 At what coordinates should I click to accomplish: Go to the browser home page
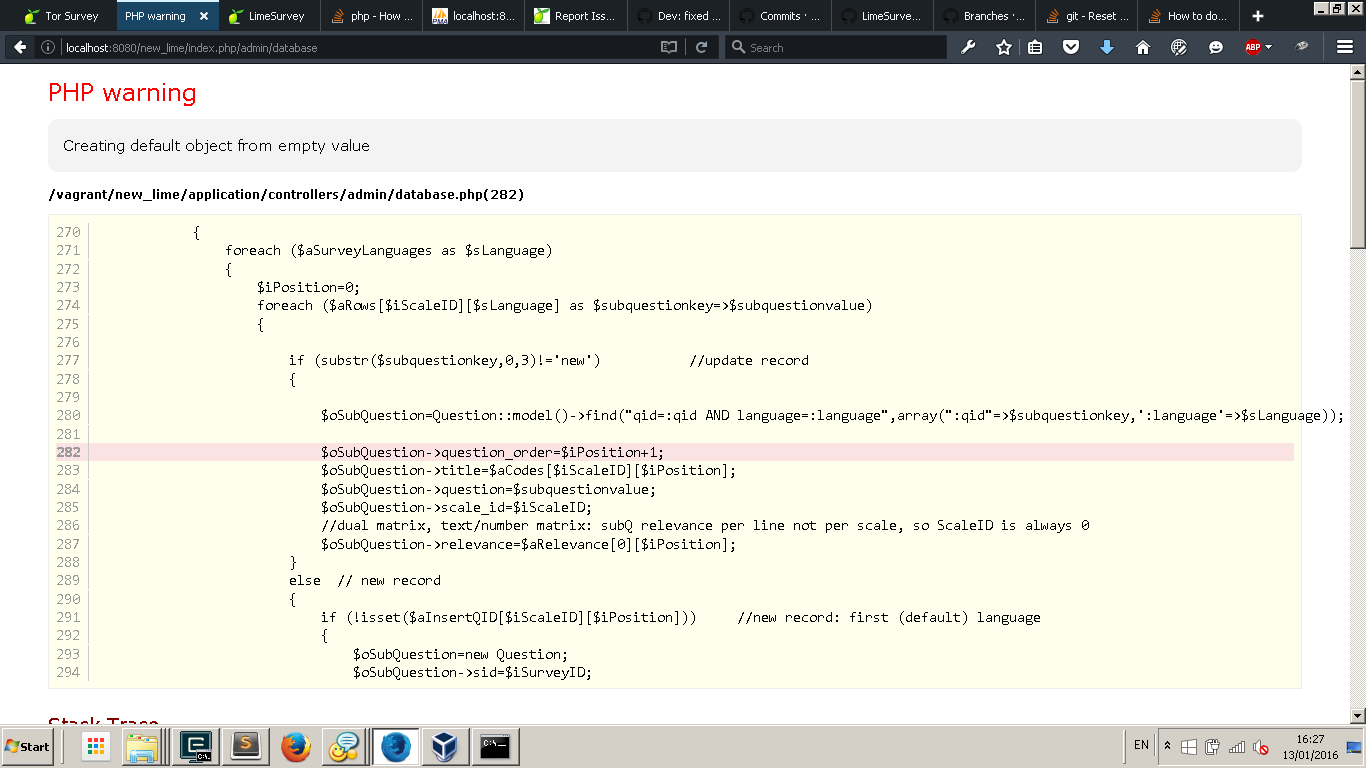(x=1143, y=47)
